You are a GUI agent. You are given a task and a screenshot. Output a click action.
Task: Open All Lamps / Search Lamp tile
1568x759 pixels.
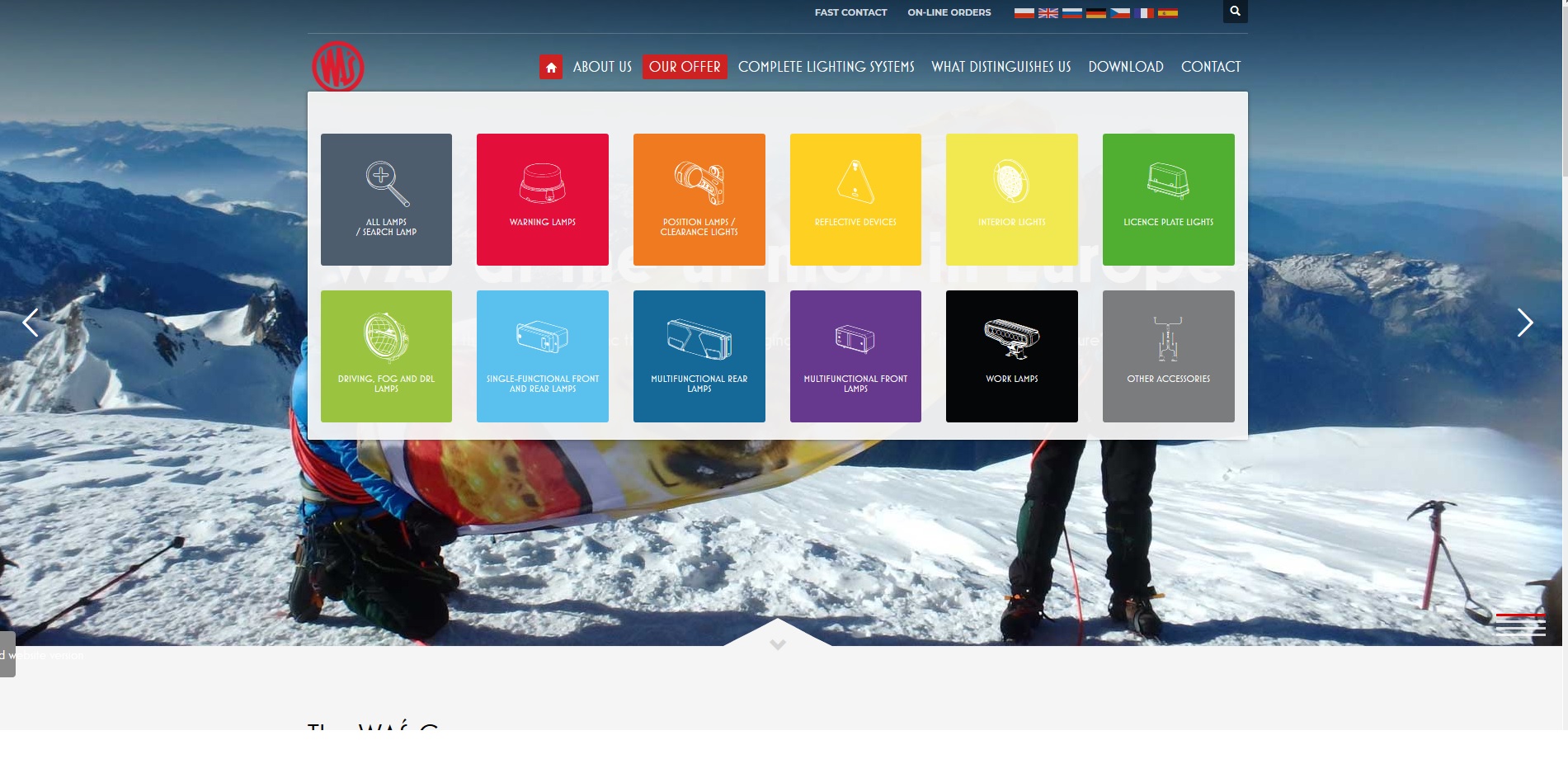386,200
